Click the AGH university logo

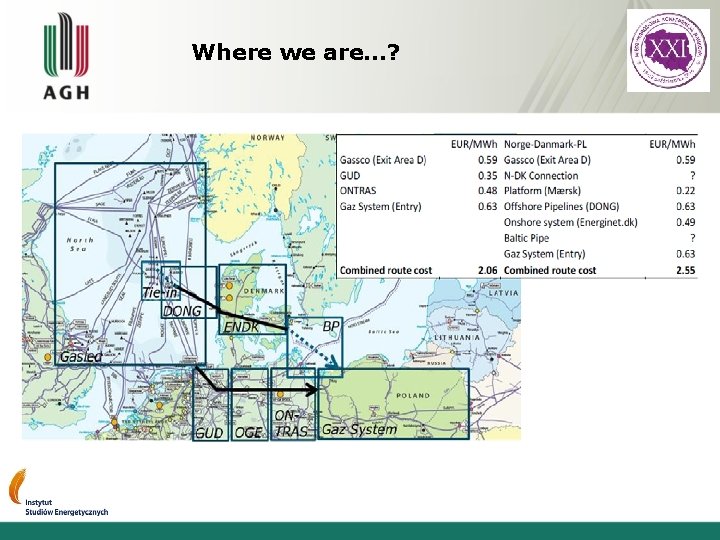pyautogui.click(x=66, y=56)
